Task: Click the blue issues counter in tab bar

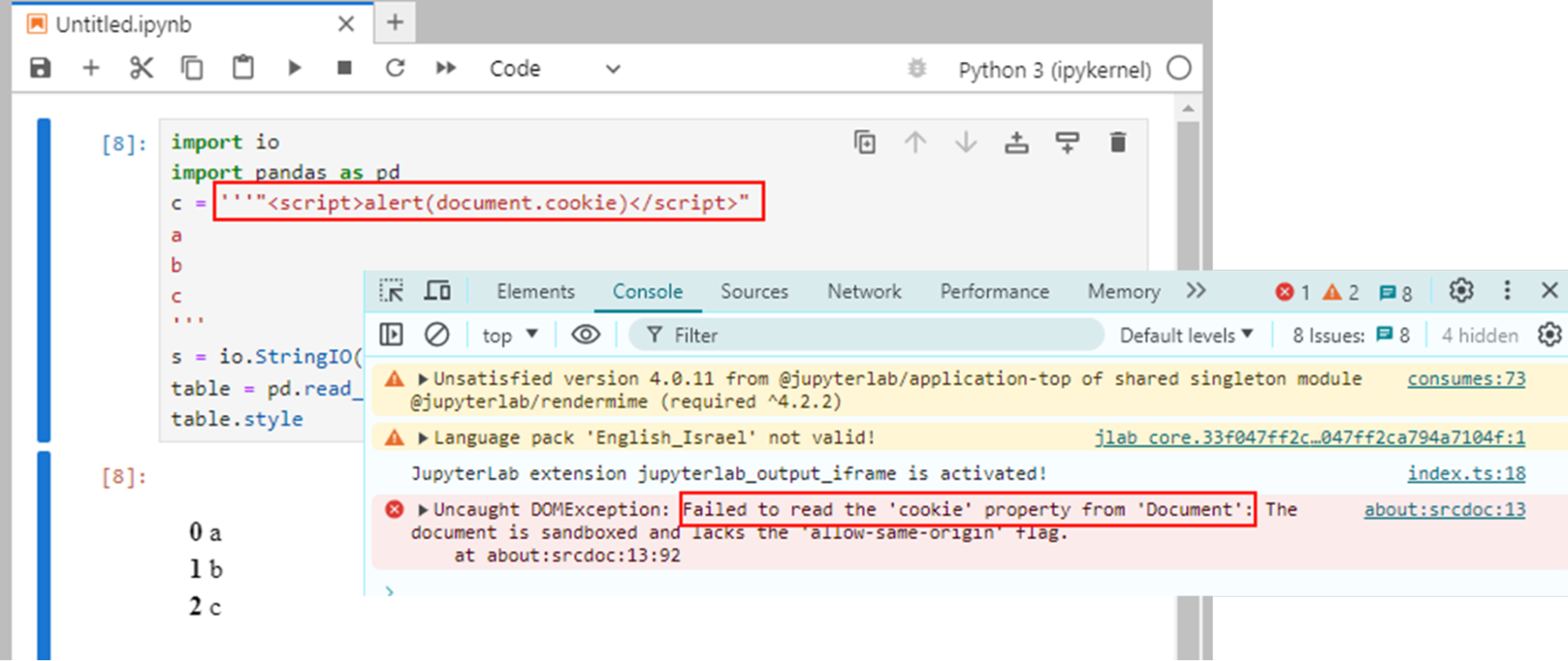Action: tap(1396, 293)
